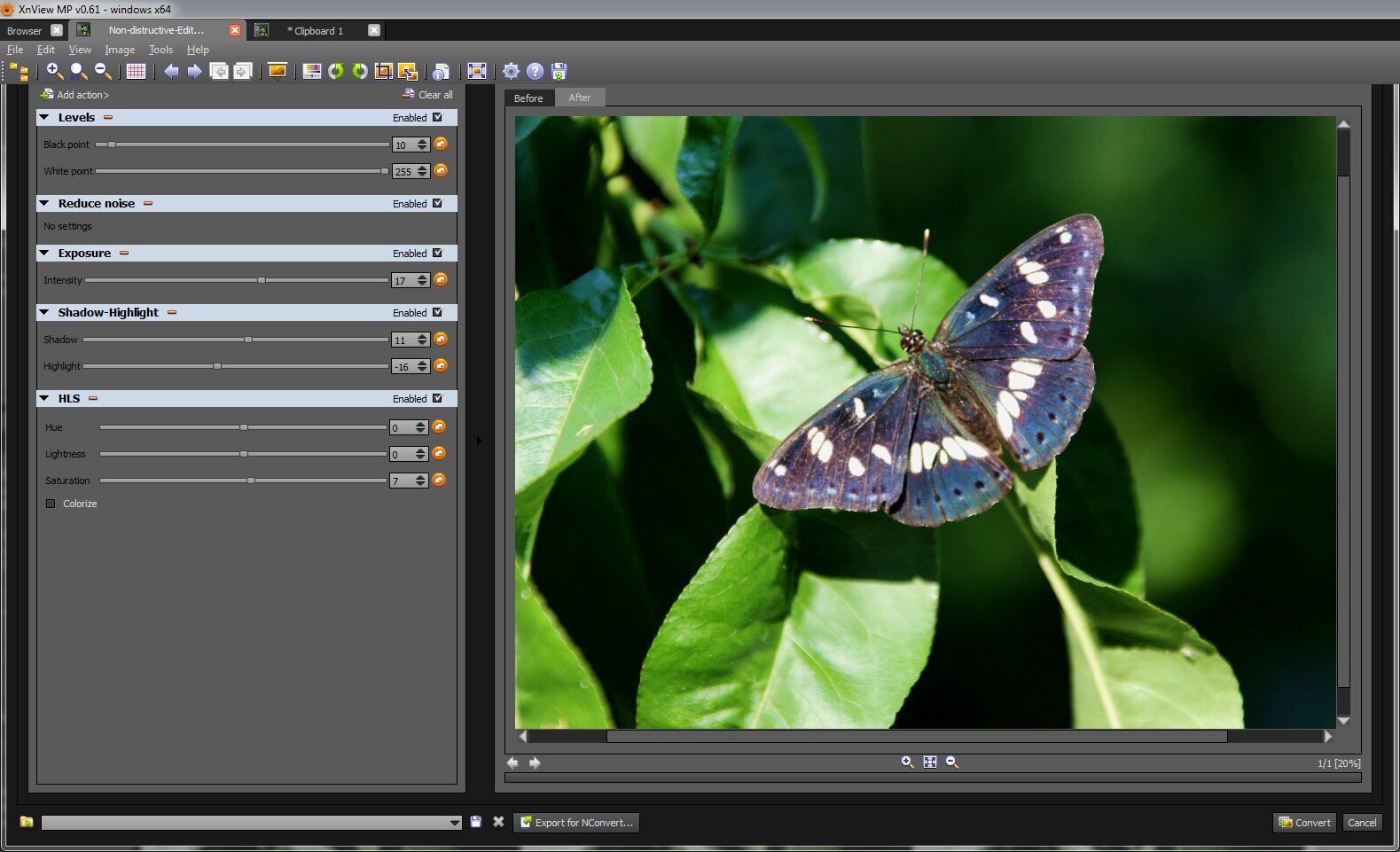The height and width of the screenshot is (852, 1400).
Task: Disable the Levels action checkbox
Action: pos(437,117)
